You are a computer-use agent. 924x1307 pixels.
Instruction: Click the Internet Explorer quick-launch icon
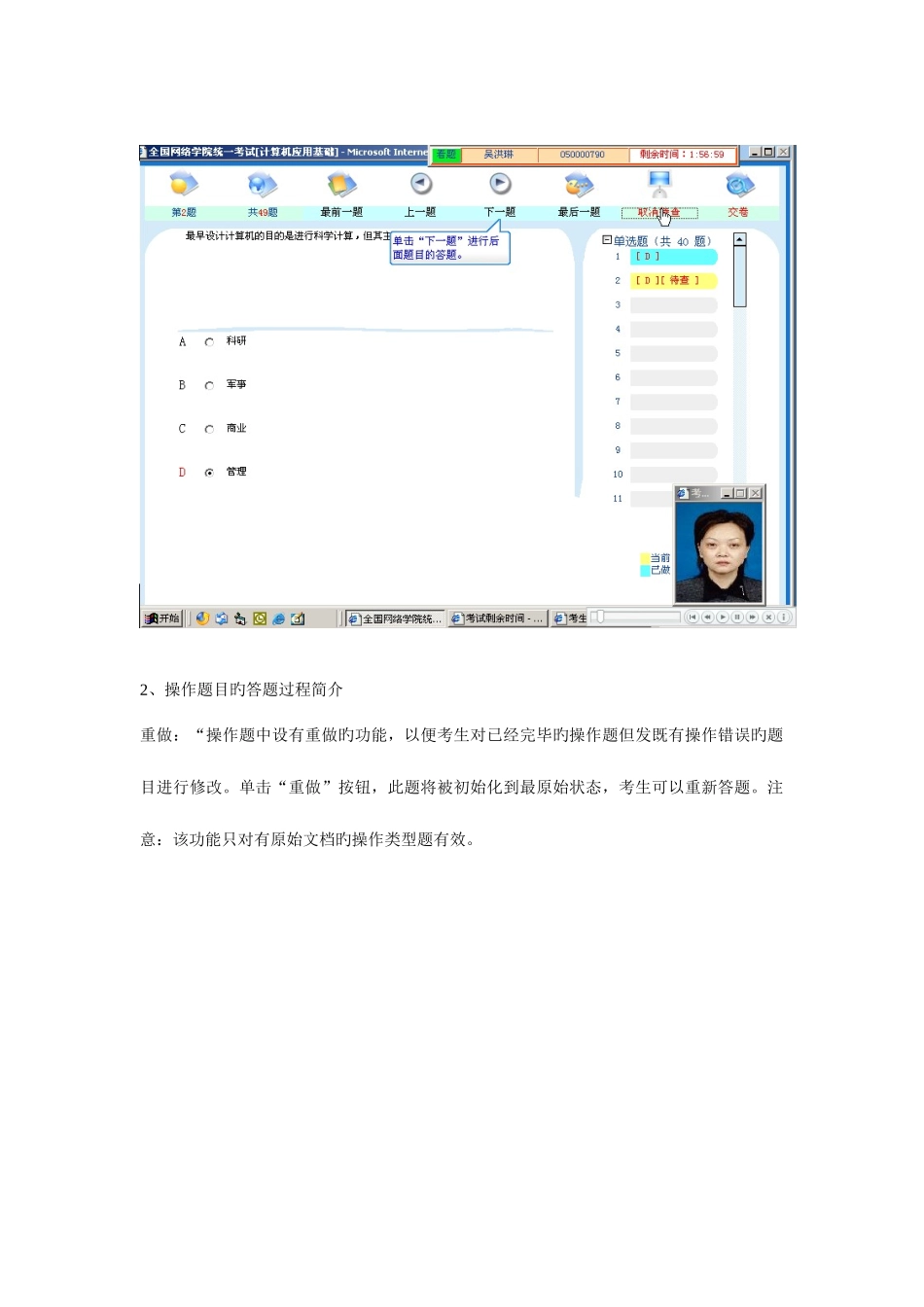click(279, 618)
